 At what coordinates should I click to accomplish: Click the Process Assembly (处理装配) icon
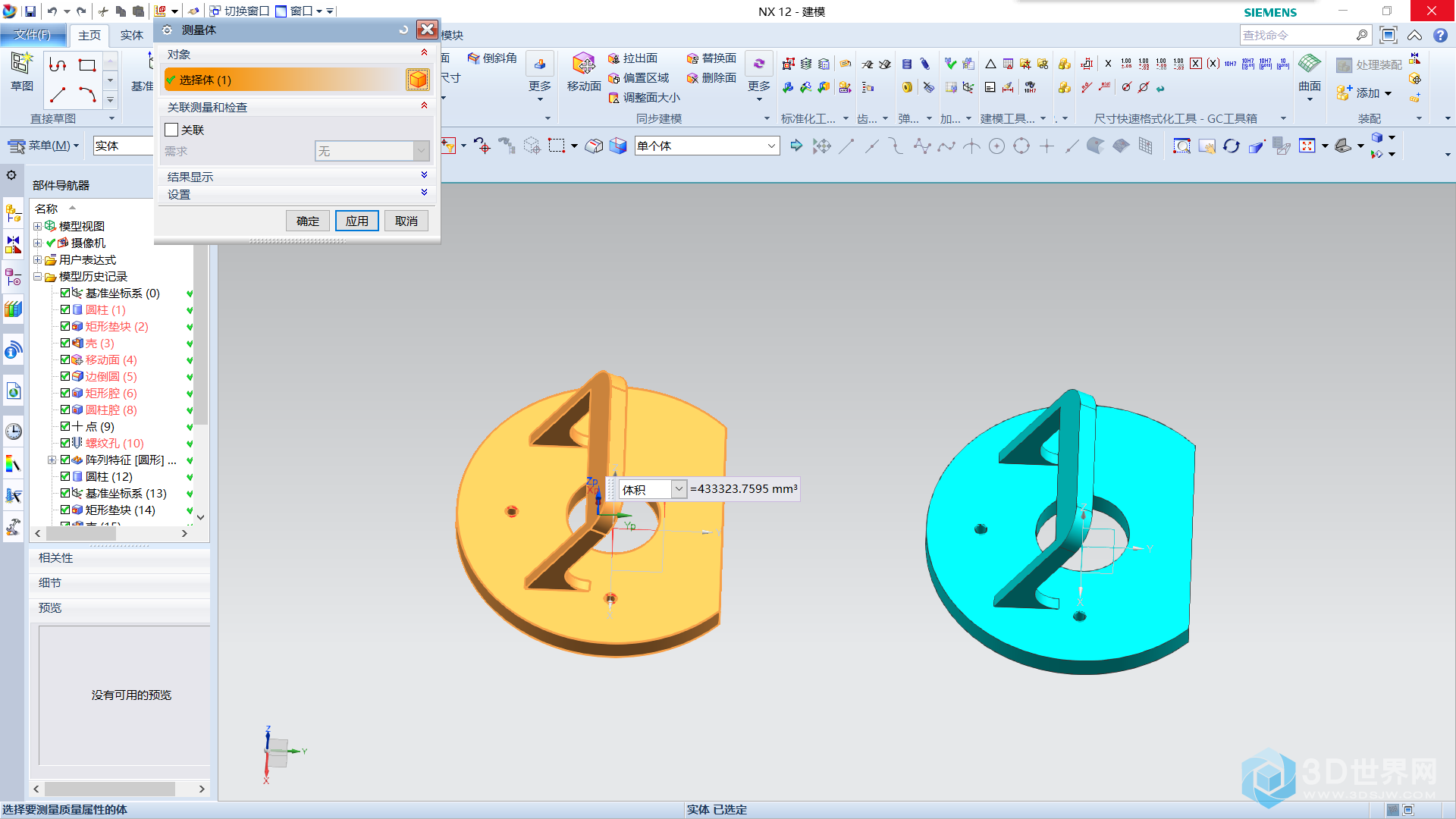click(x=1344, y=65)
